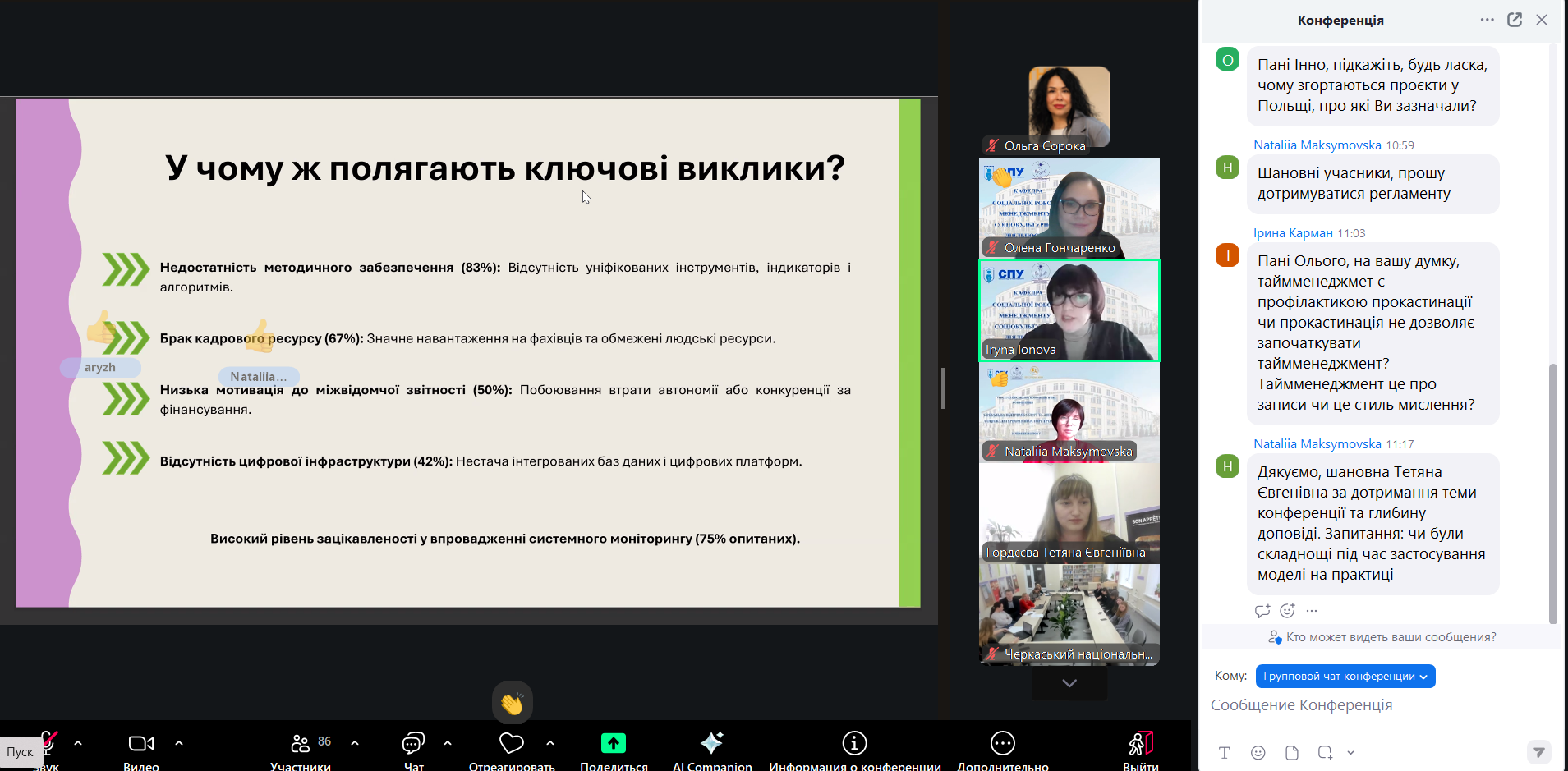Image resolution: width=1568 pixels, height=771 pixels.
Task: Attach a file using the chat file icon
Action: tap(1291, 753)
